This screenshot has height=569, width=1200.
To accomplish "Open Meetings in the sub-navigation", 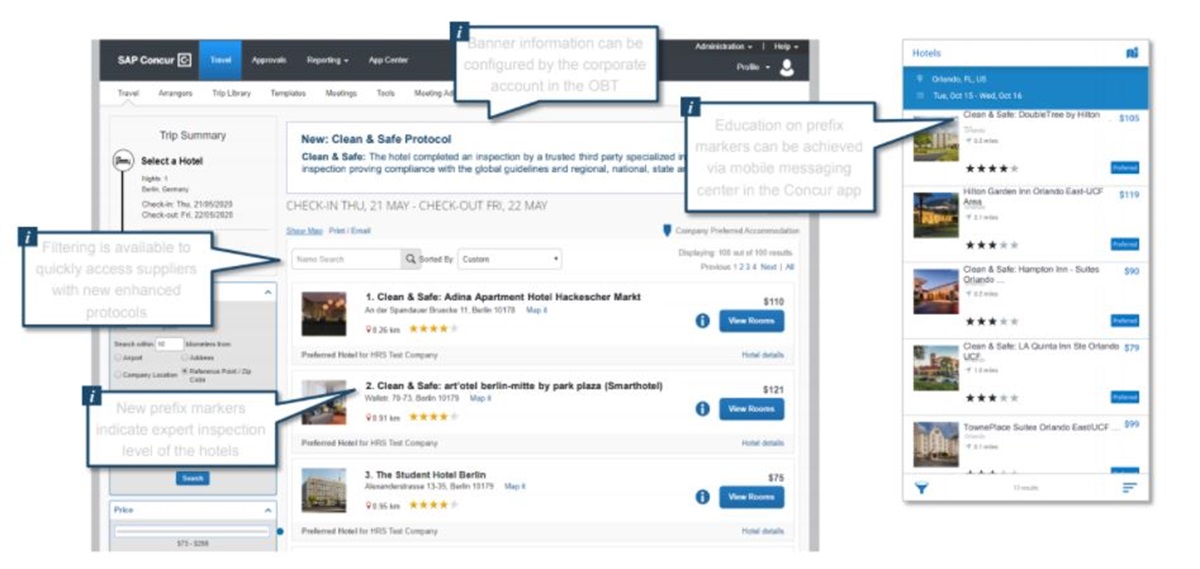I will point(341,93).
